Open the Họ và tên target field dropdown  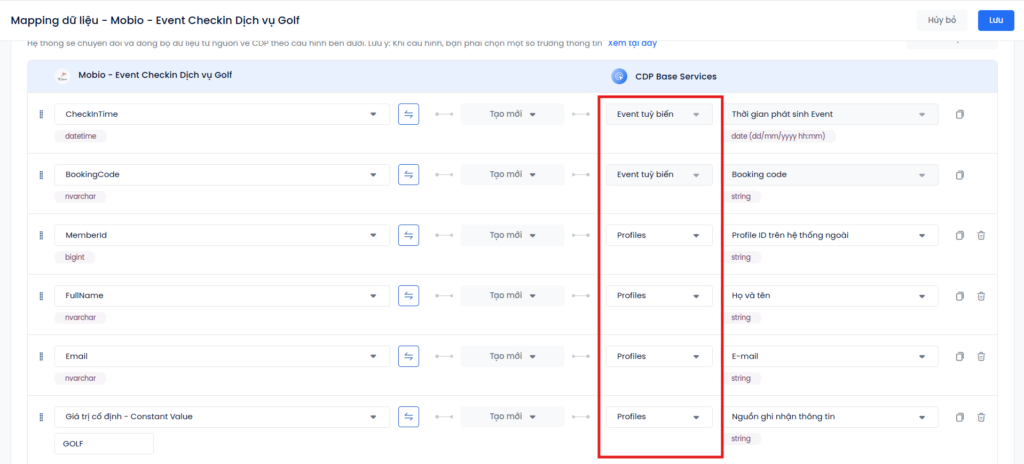point(832,296)
